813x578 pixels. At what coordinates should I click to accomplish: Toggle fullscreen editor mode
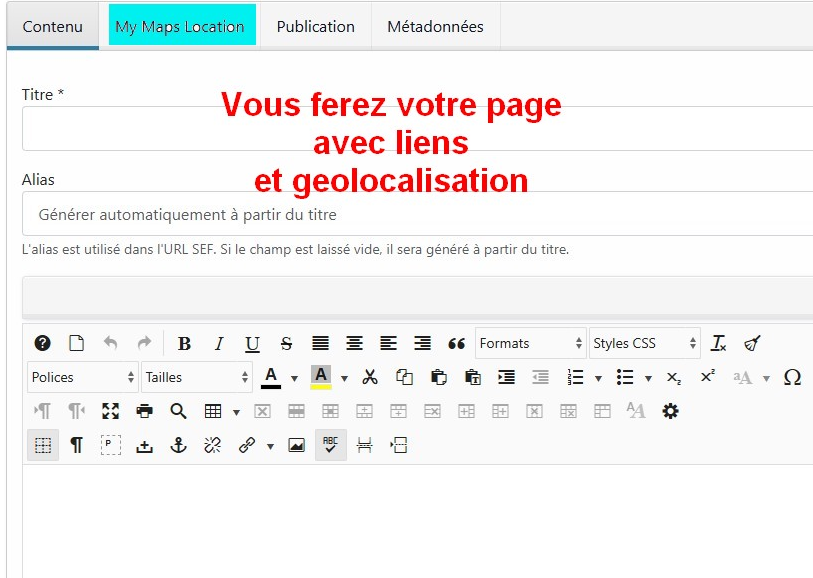click(x=110, y=411)
